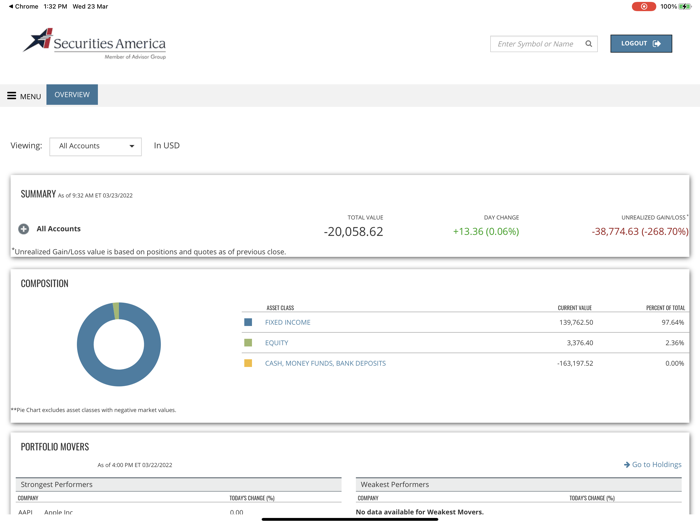Select the OVERVIEW tab
Screen dimensions: 700x525
72,95
